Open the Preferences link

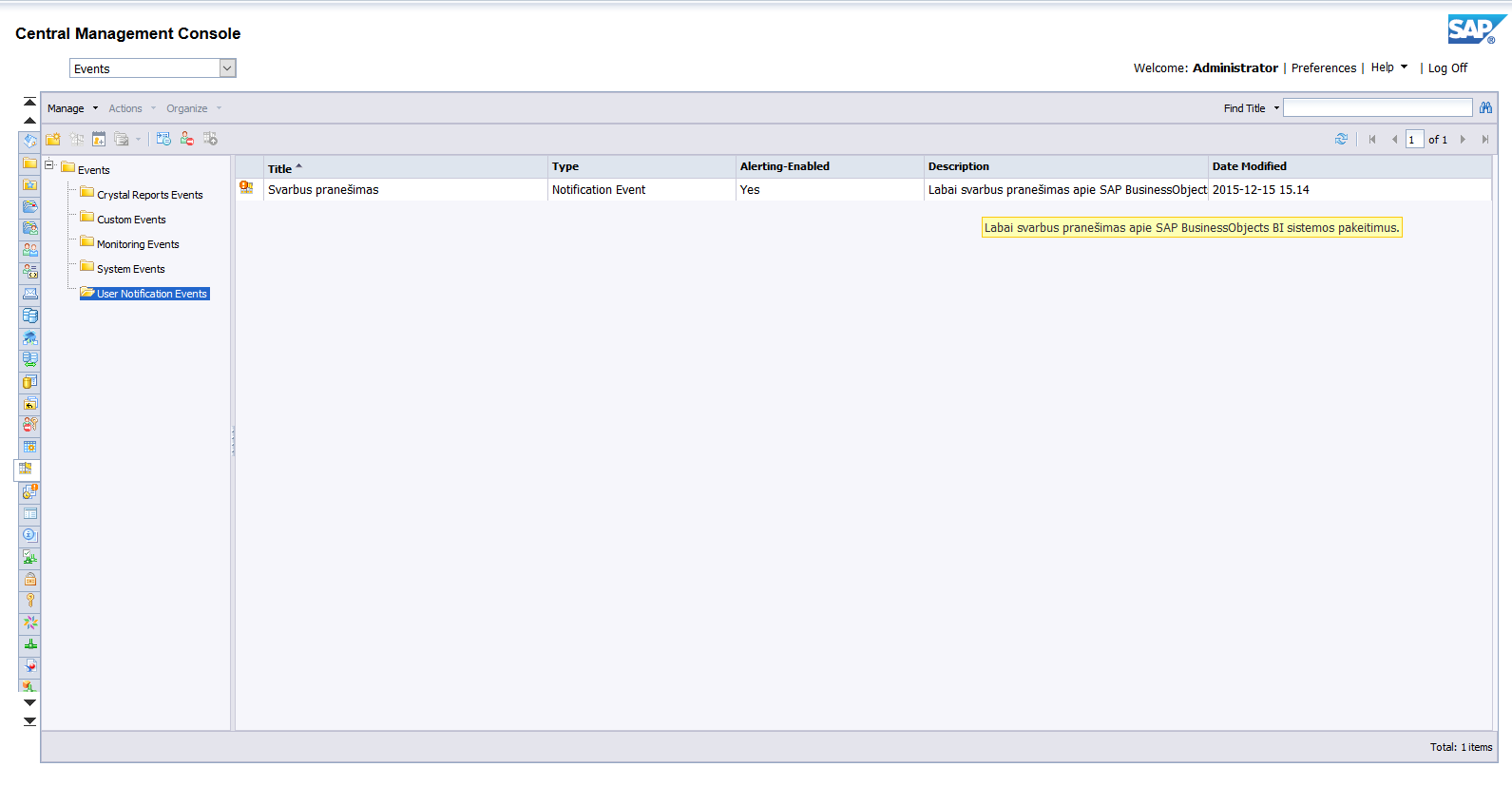[x=1323, y=68]
